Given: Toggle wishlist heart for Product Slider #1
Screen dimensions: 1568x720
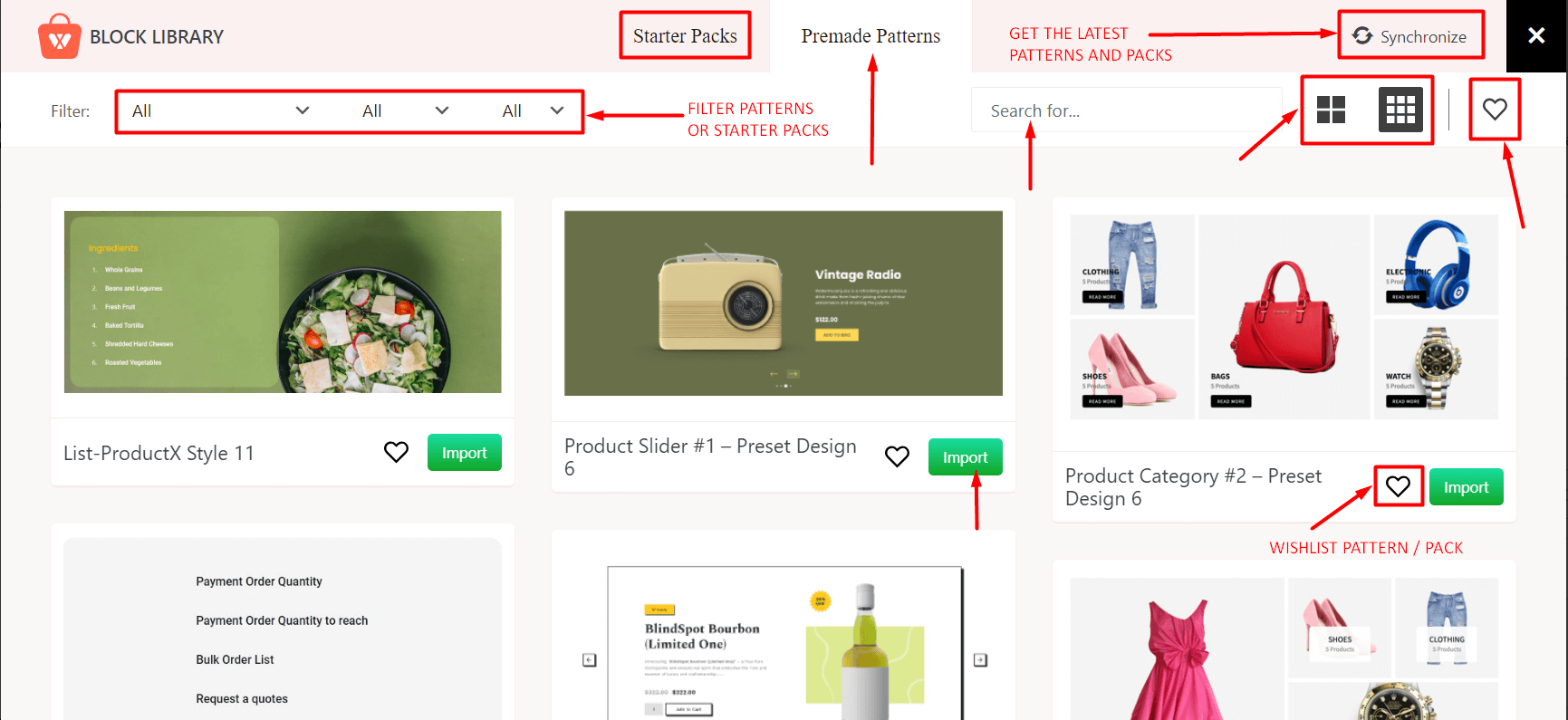Looking at the screenshot, I should pos(897,456).
